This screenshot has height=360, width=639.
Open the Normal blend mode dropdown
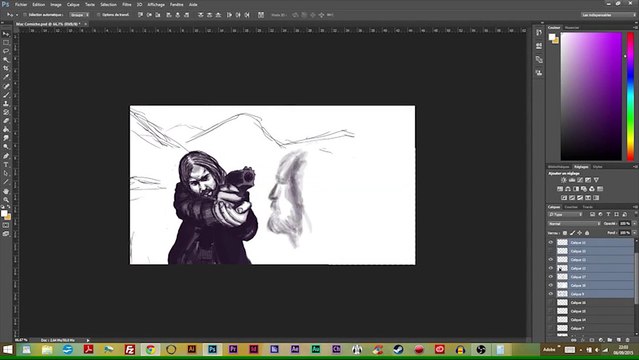pos(574,223)
